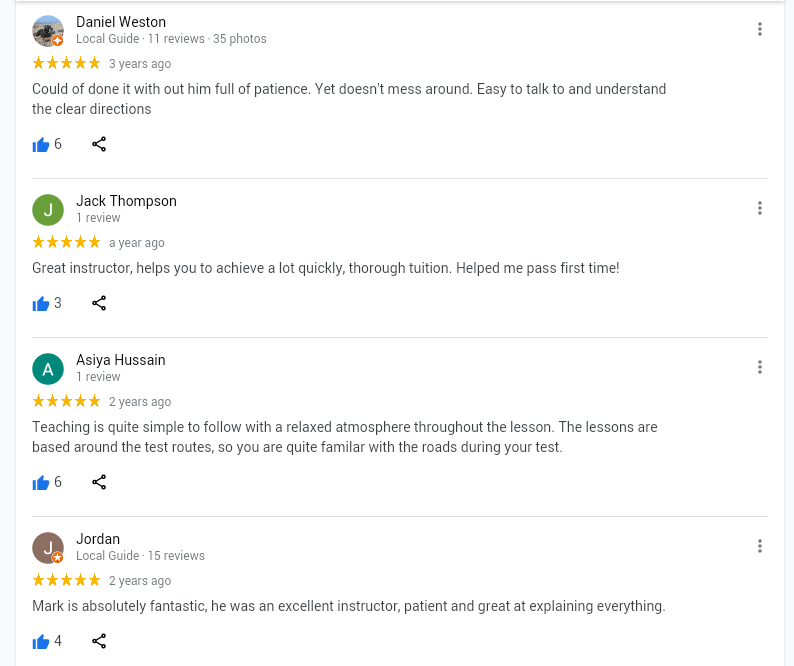Mark Asiya Hussain's review as helpful
The width and height of the screenshot is (794, 666).
(41, 483)
